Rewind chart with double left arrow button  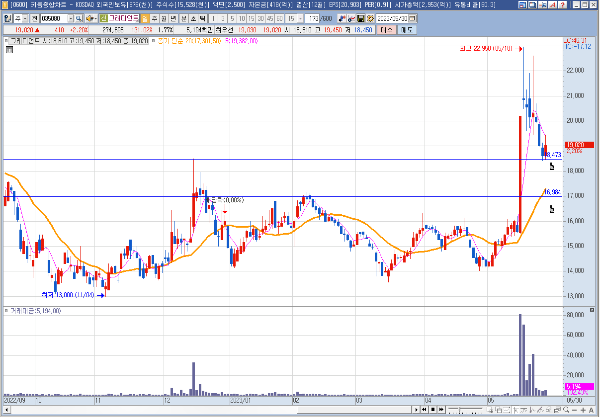pos(424,410)
